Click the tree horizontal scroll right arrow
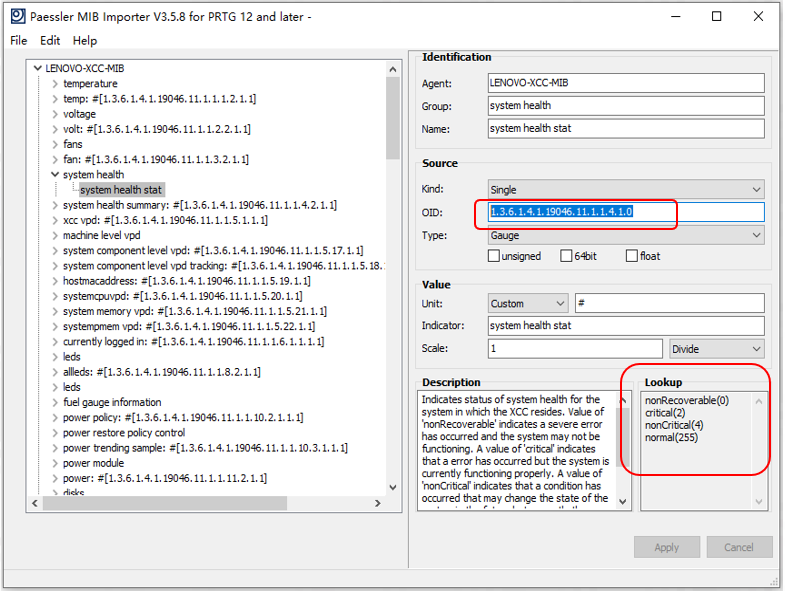Viewport: 785px width, 591px height. 378,503
